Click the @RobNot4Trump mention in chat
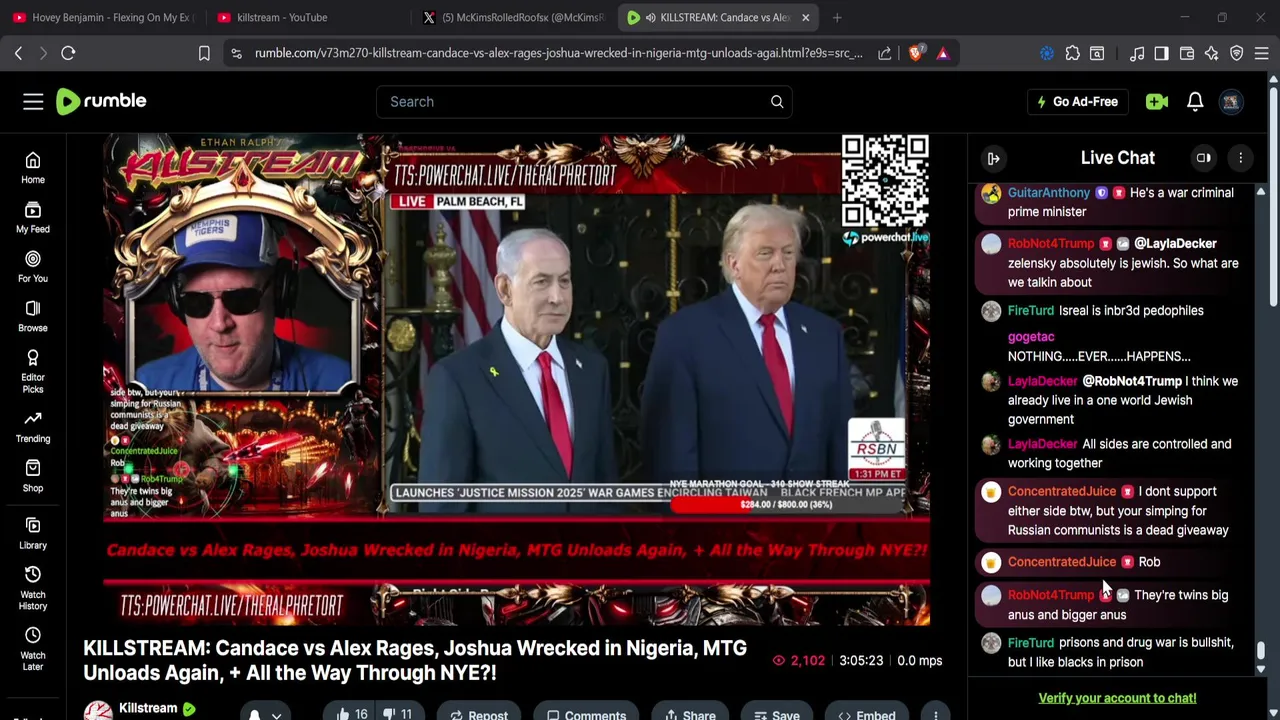 point(1132,381)
